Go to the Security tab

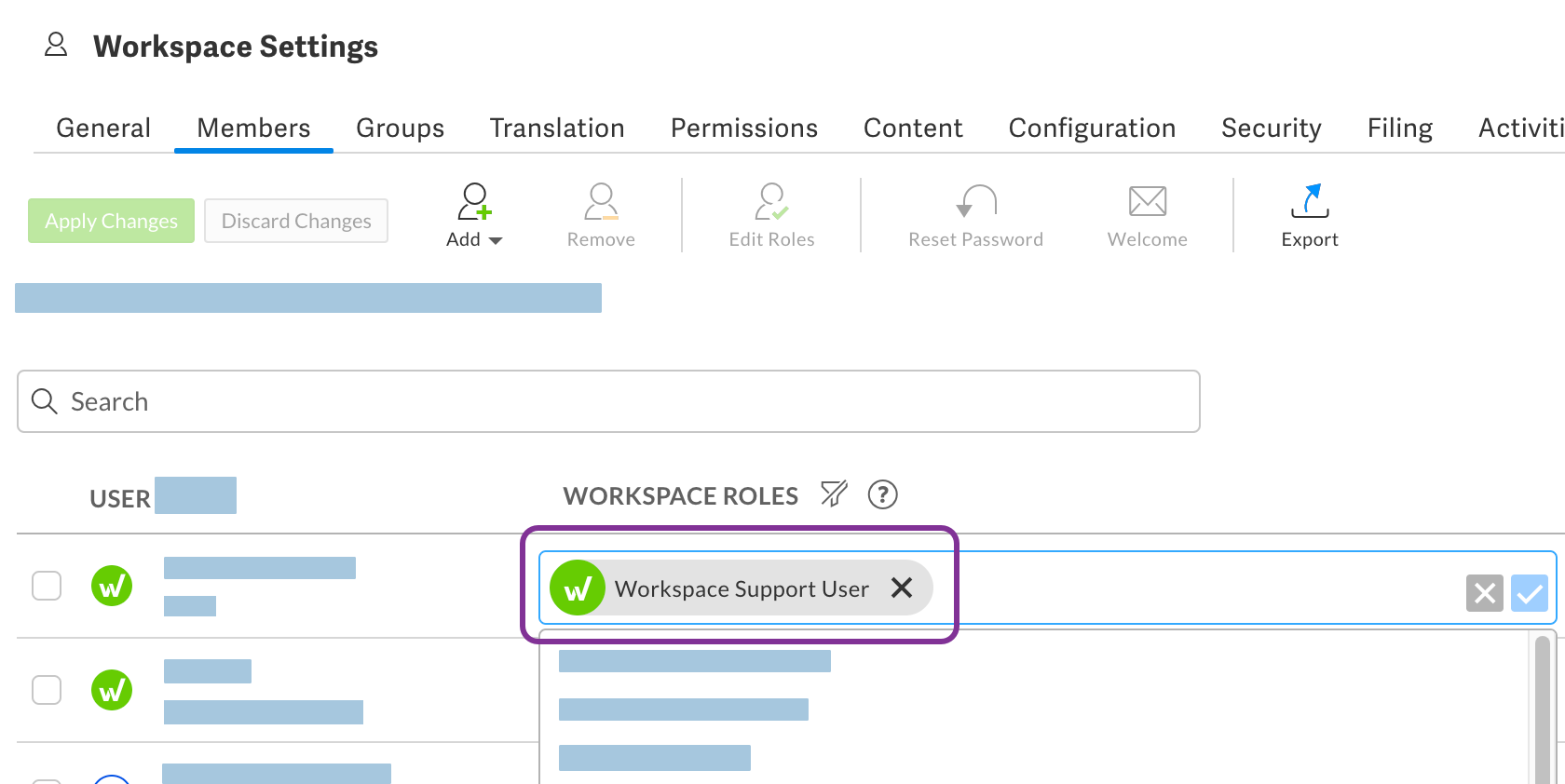(x=1272, y=128)
